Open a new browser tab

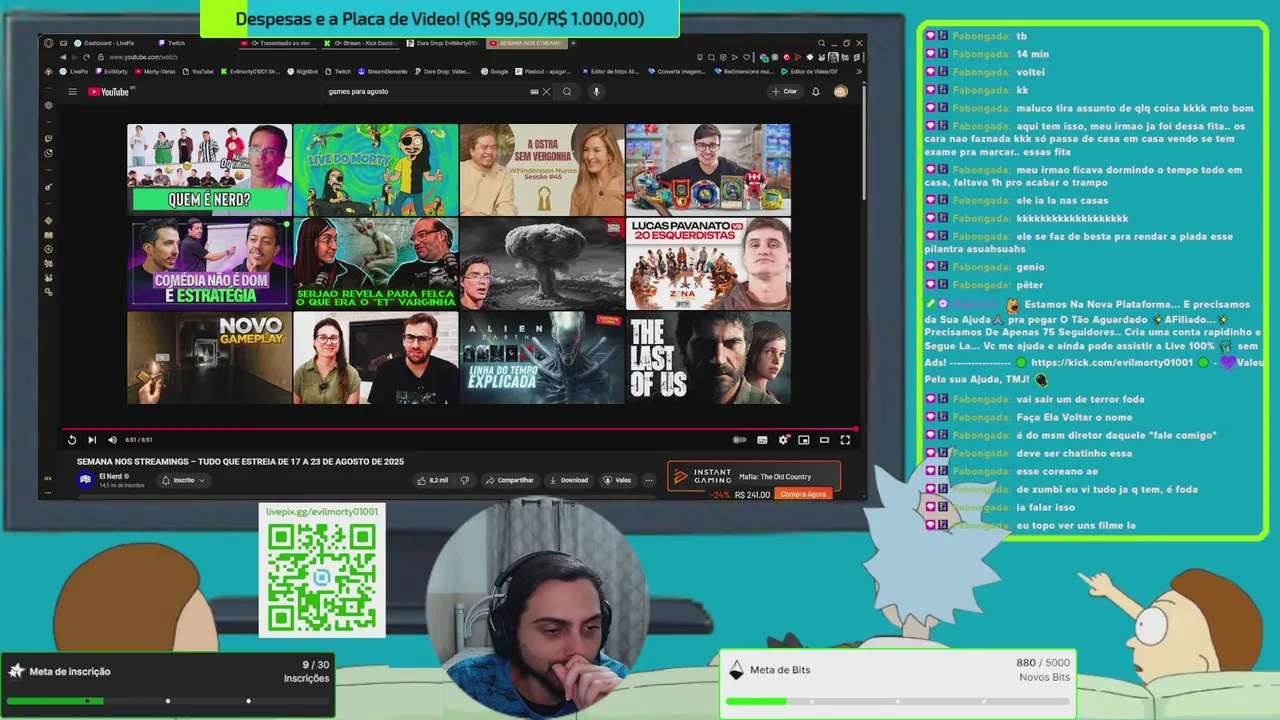click(x=573, y=43)
